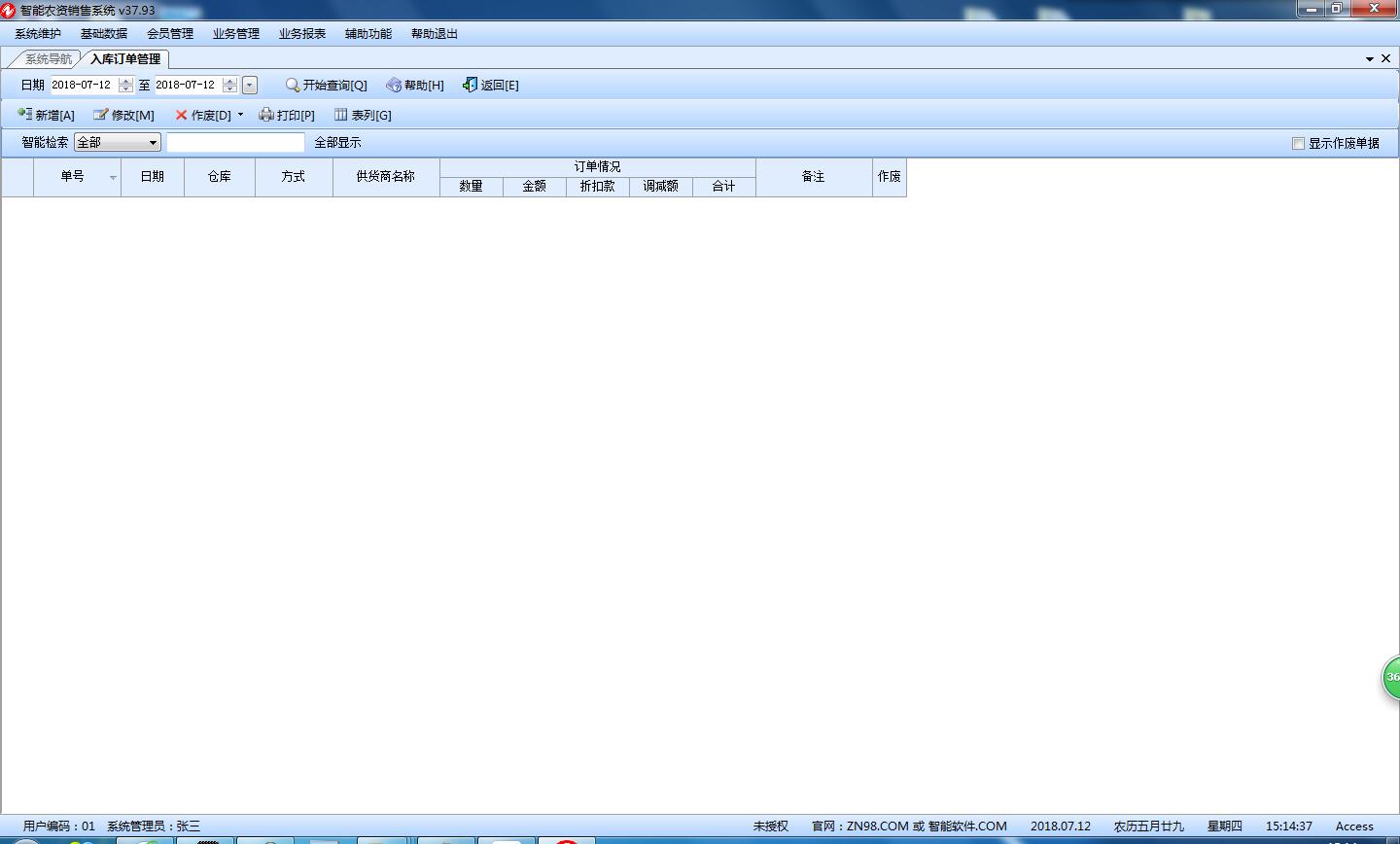
Task: Click the 仓库 column header
Action: pos(220,177)
